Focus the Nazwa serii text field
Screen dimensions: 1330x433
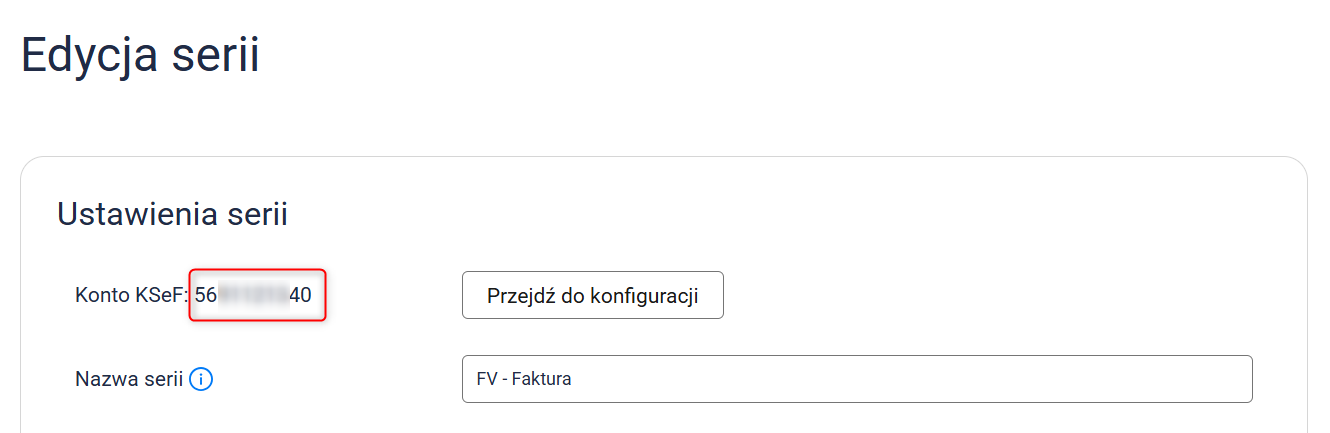(856, 379)
